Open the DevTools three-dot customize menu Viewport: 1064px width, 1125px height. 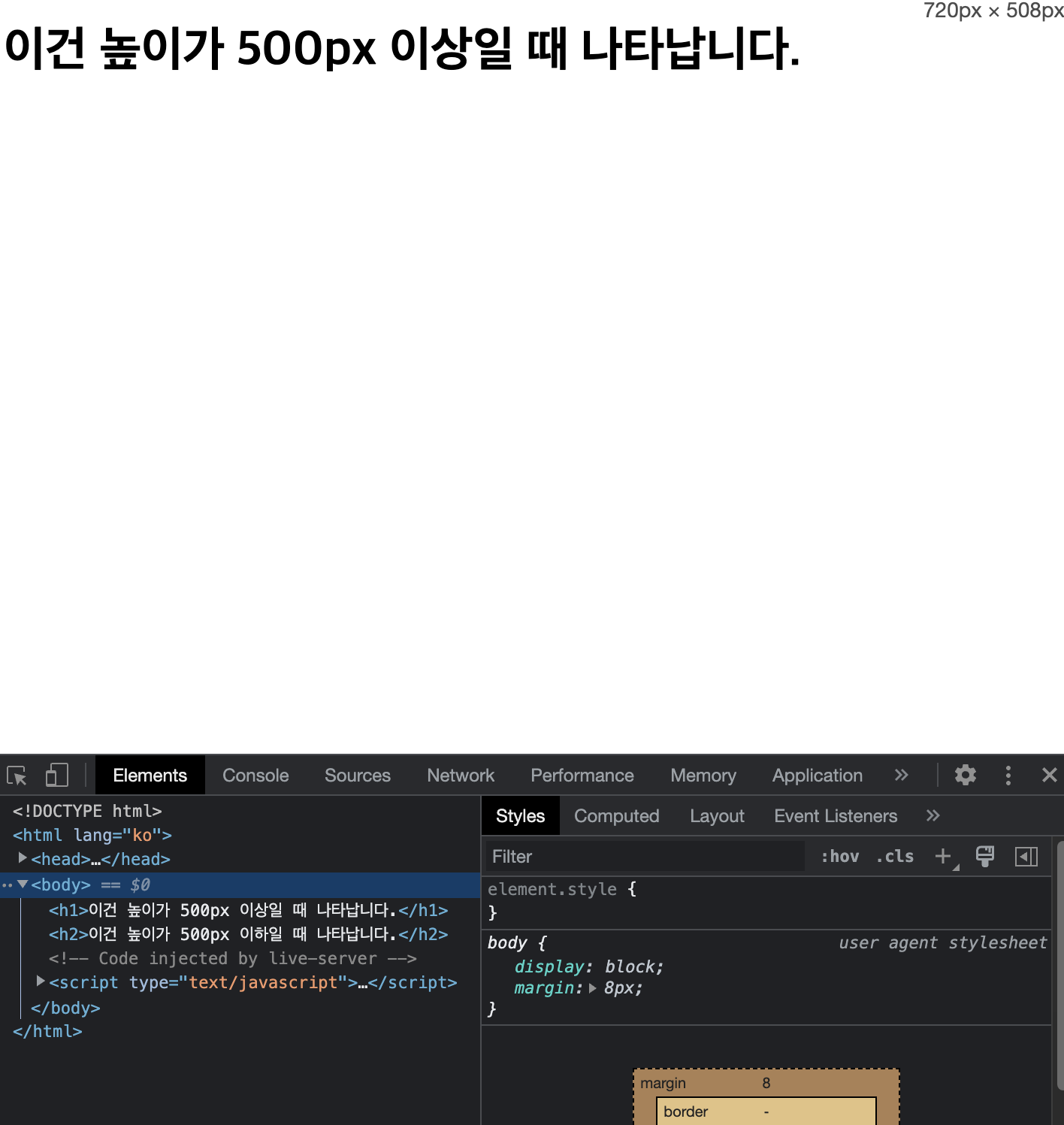point(1008,776)
